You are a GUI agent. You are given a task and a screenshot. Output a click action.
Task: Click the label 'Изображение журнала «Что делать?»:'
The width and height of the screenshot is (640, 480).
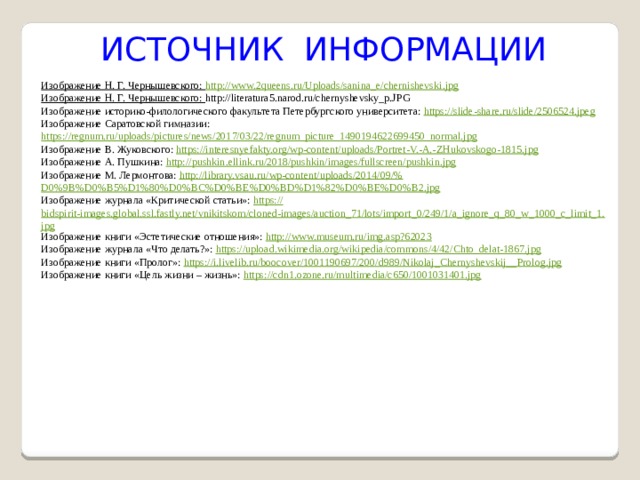[127, 249]
